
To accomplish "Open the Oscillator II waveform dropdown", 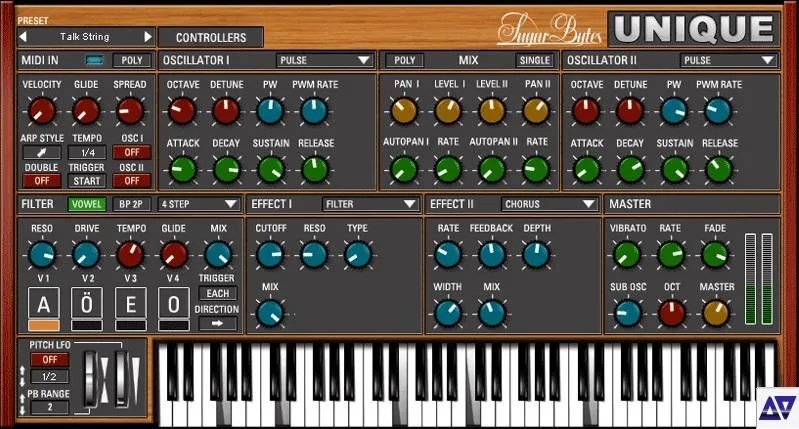I will [728, 60].
